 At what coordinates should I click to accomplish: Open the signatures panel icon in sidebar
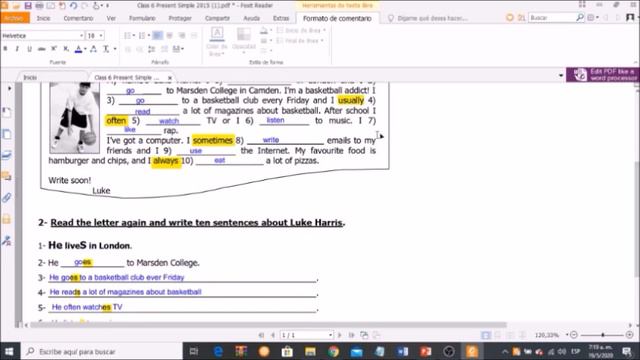pyautogui.click(x=7, y=240)
